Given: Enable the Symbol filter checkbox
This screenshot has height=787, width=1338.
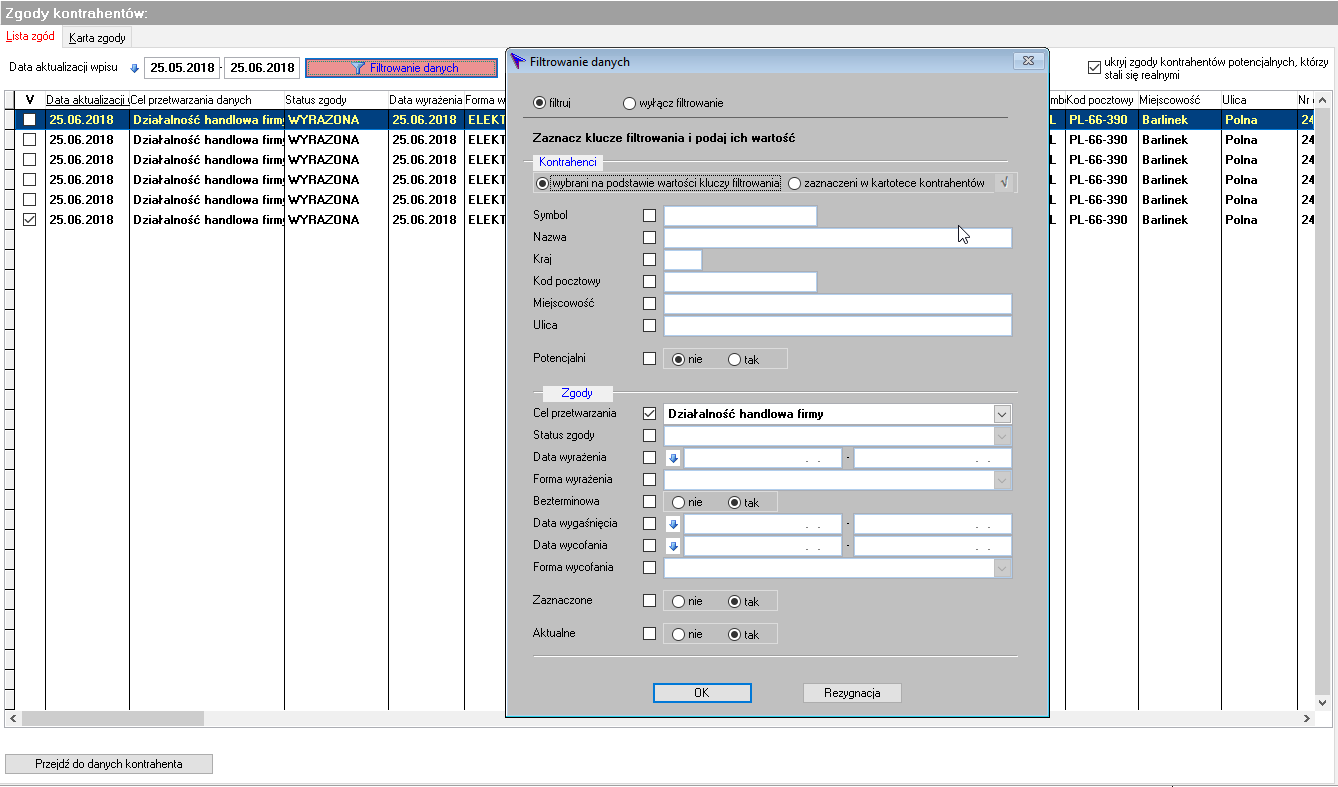Looking at the screenshot, I should (x=650, y=215).
